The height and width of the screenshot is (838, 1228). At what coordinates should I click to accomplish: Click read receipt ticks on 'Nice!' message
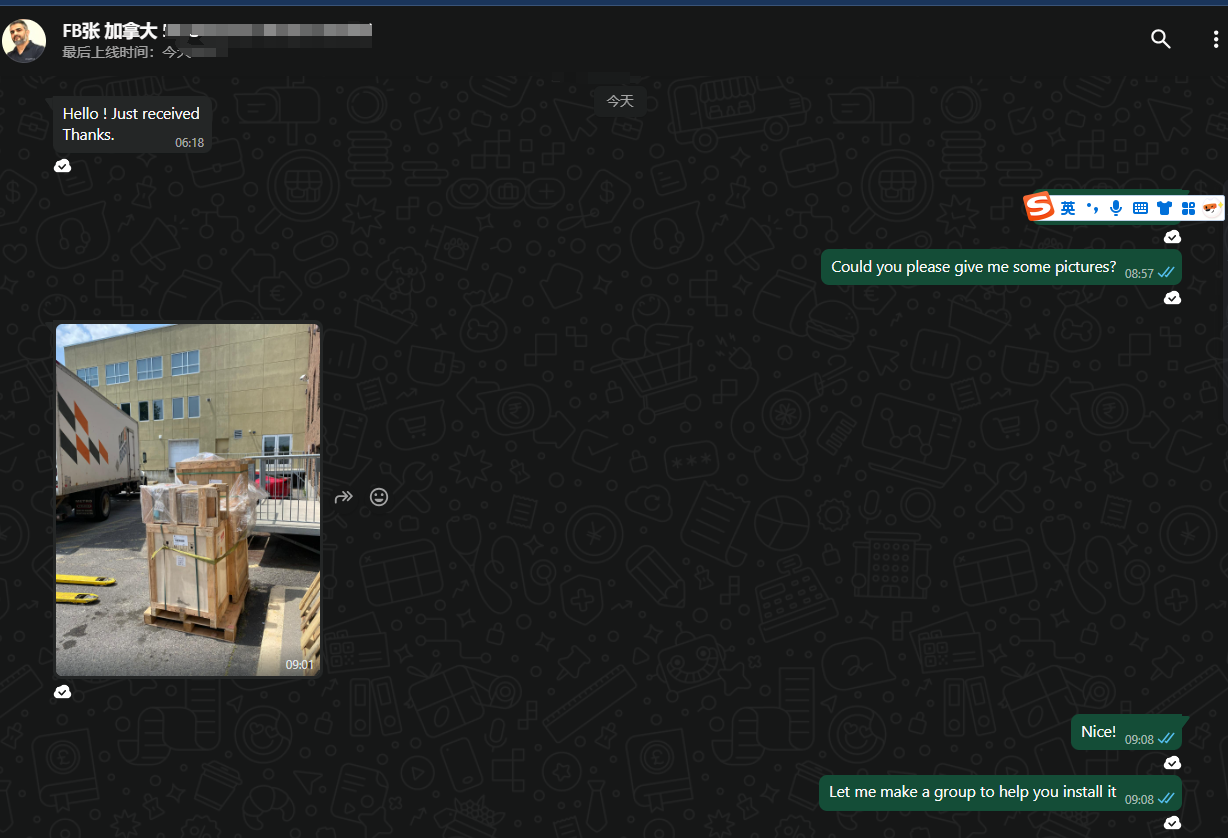pyautogui.click(x=1166, y=739)
